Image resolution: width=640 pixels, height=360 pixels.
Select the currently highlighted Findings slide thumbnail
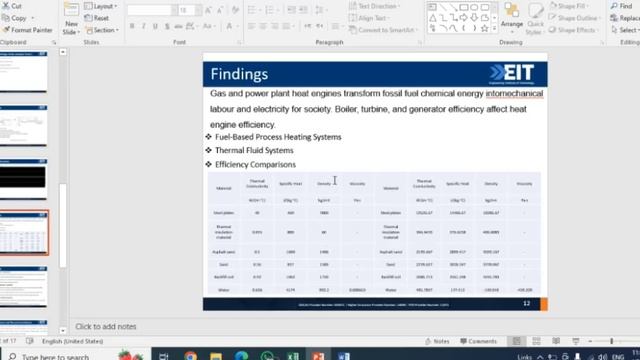point(24,233)
